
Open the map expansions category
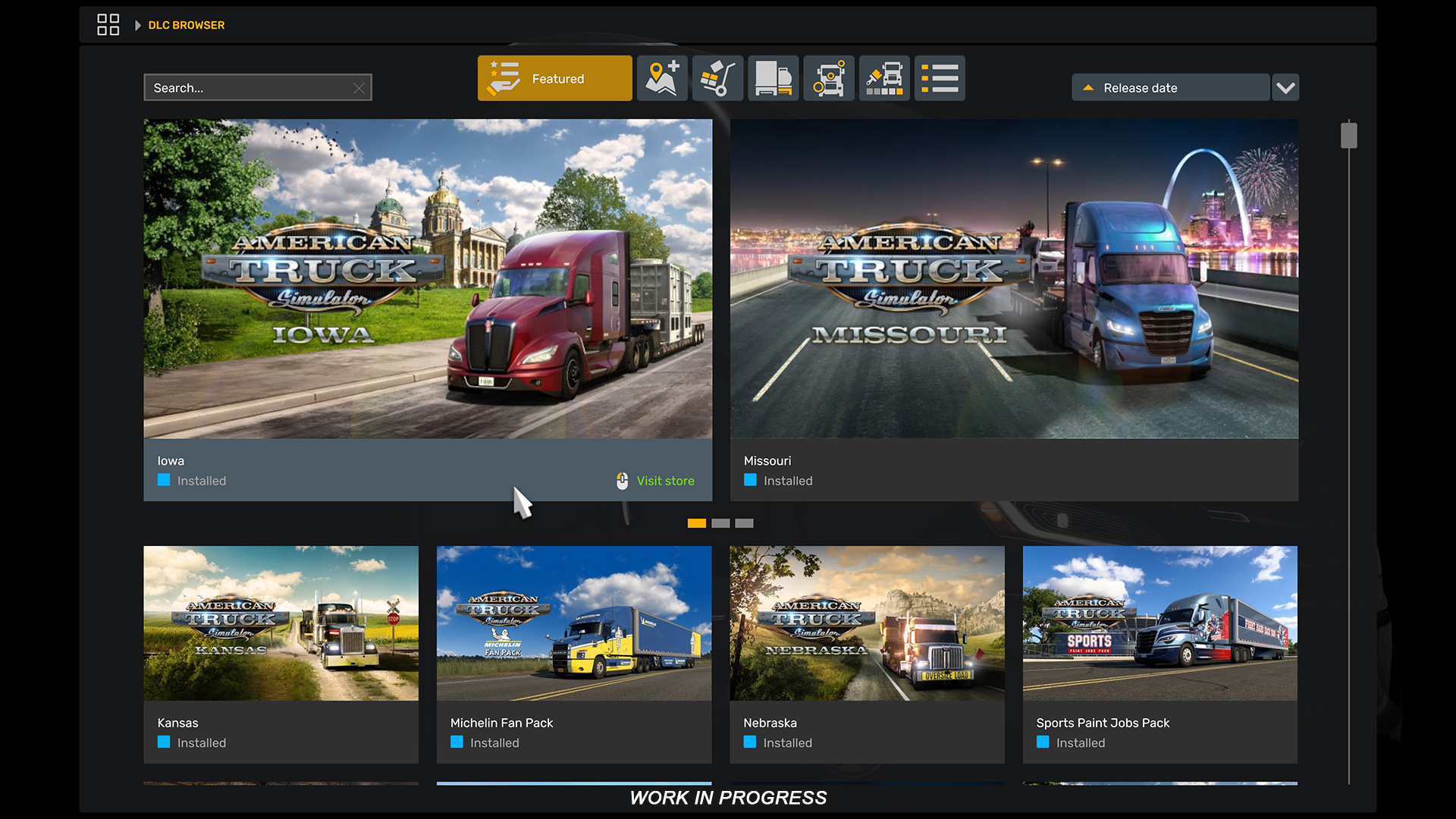click(x=662, y=78)
